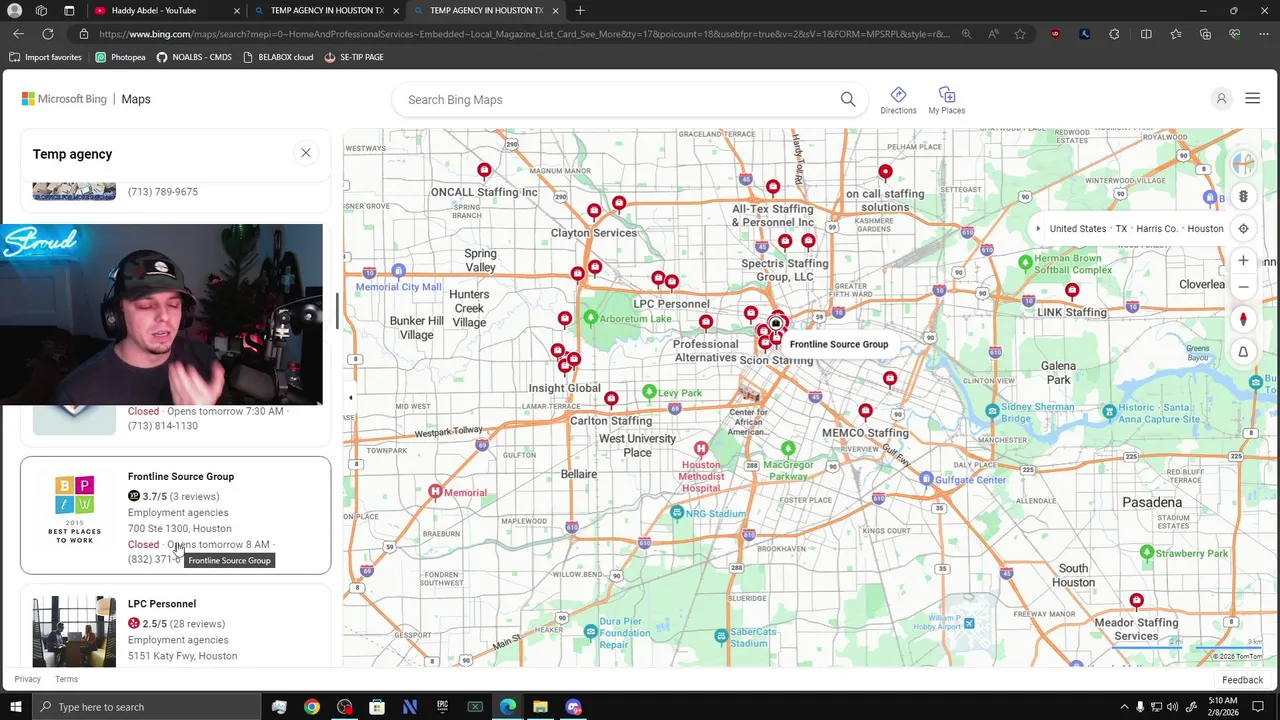
Task: Open the map style picker
Action: pyautogui.click(x=1243, y=164)
